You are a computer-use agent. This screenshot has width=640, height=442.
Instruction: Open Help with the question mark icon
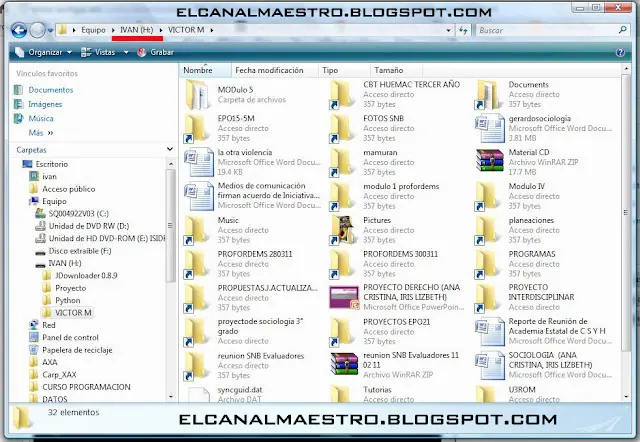pyautogui.click(x=620, y=52)
